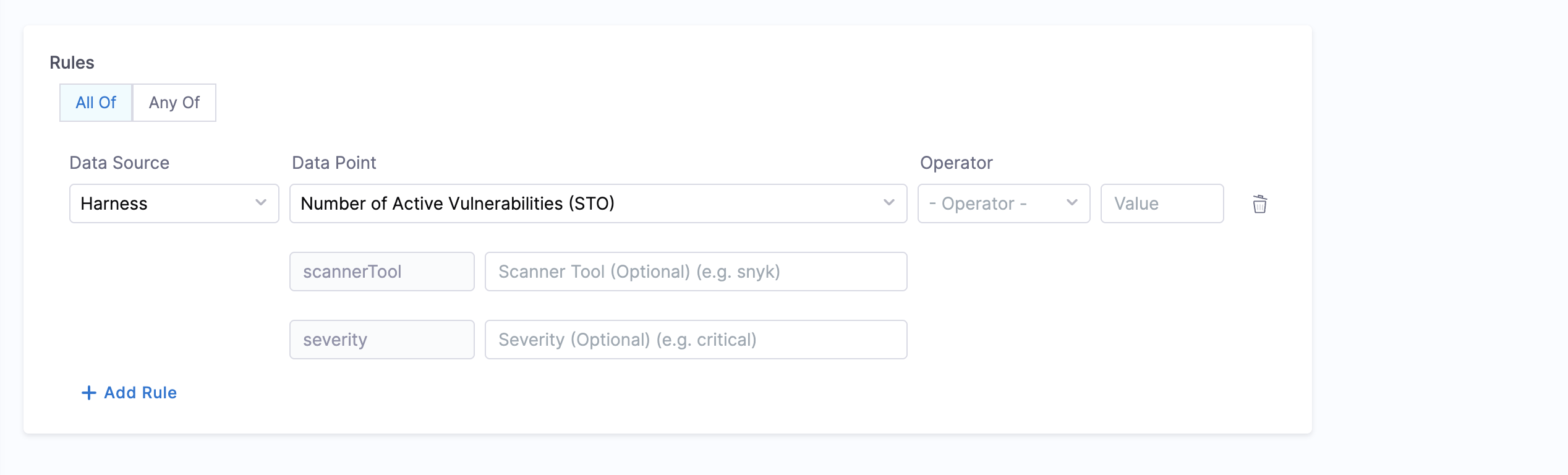Click the chevron arrow in the Harness field
This screenshot has width=1568, height=475.
tap(261, 203)
